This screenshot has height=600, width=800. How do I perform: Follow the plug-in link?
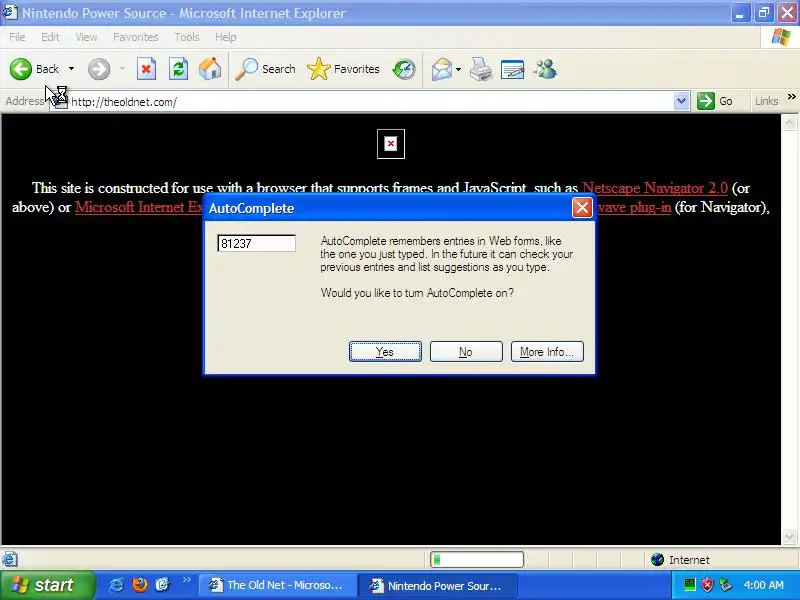(633, 207)
